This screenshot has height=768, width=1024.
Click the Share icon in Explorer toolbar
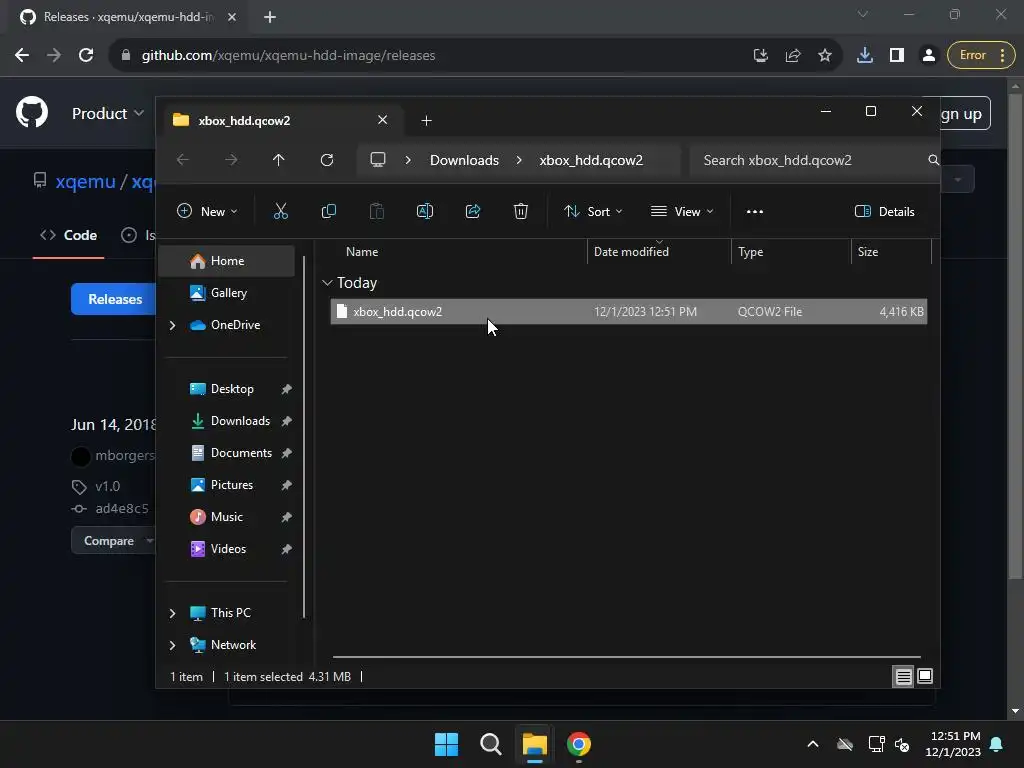pos(473,211)
